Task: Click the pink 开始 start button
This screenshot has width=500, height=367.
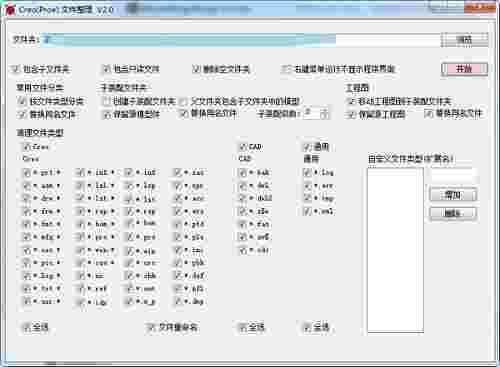Action: [x=465, y=69]
